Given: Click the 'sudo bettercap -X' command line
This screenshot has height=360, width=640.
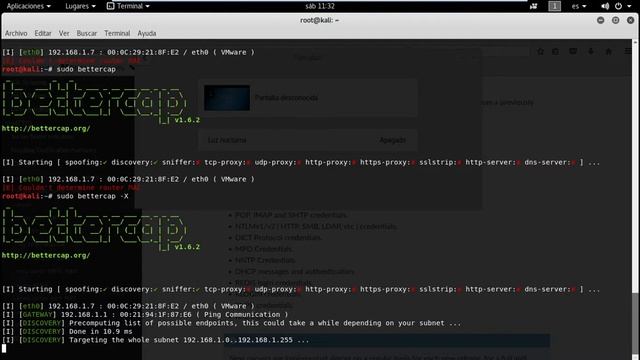Looking at the screenshot, I should (x=65, y=196).
